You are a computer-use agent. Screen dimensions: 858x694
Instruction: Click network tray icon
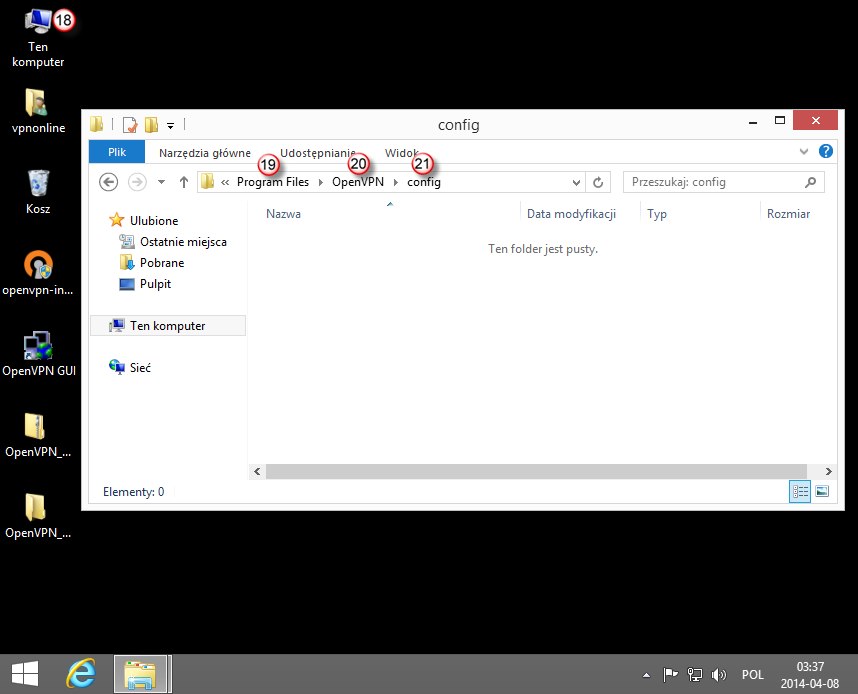(x=694, y=675)
